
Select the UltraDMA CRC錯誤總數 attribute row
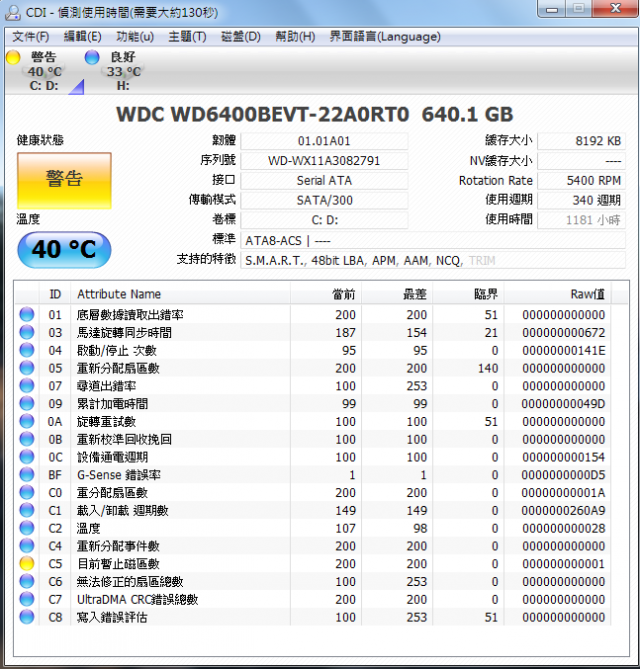coord(313,599)
